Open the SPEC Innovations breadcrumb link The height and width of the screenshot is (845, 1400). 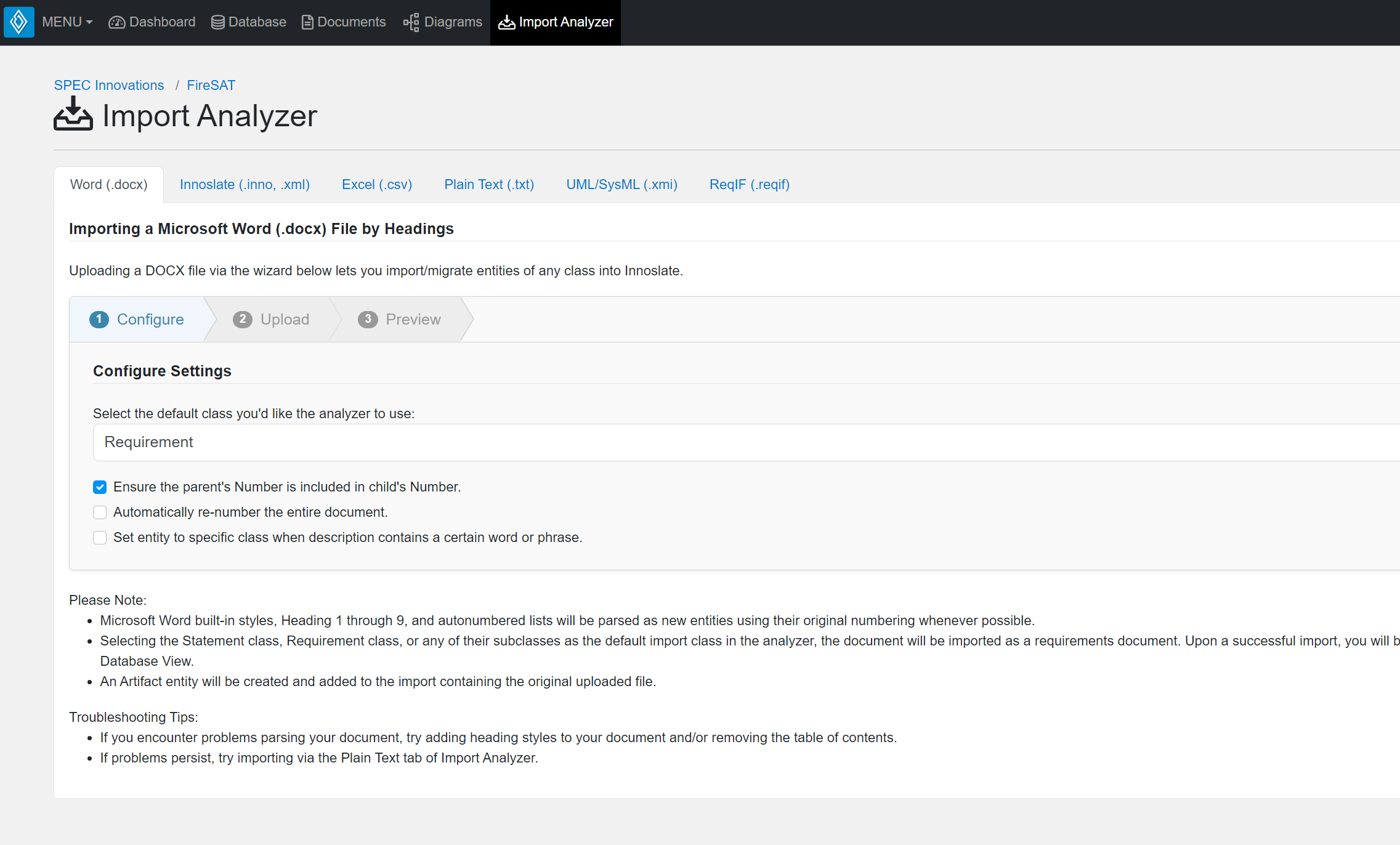109,86
